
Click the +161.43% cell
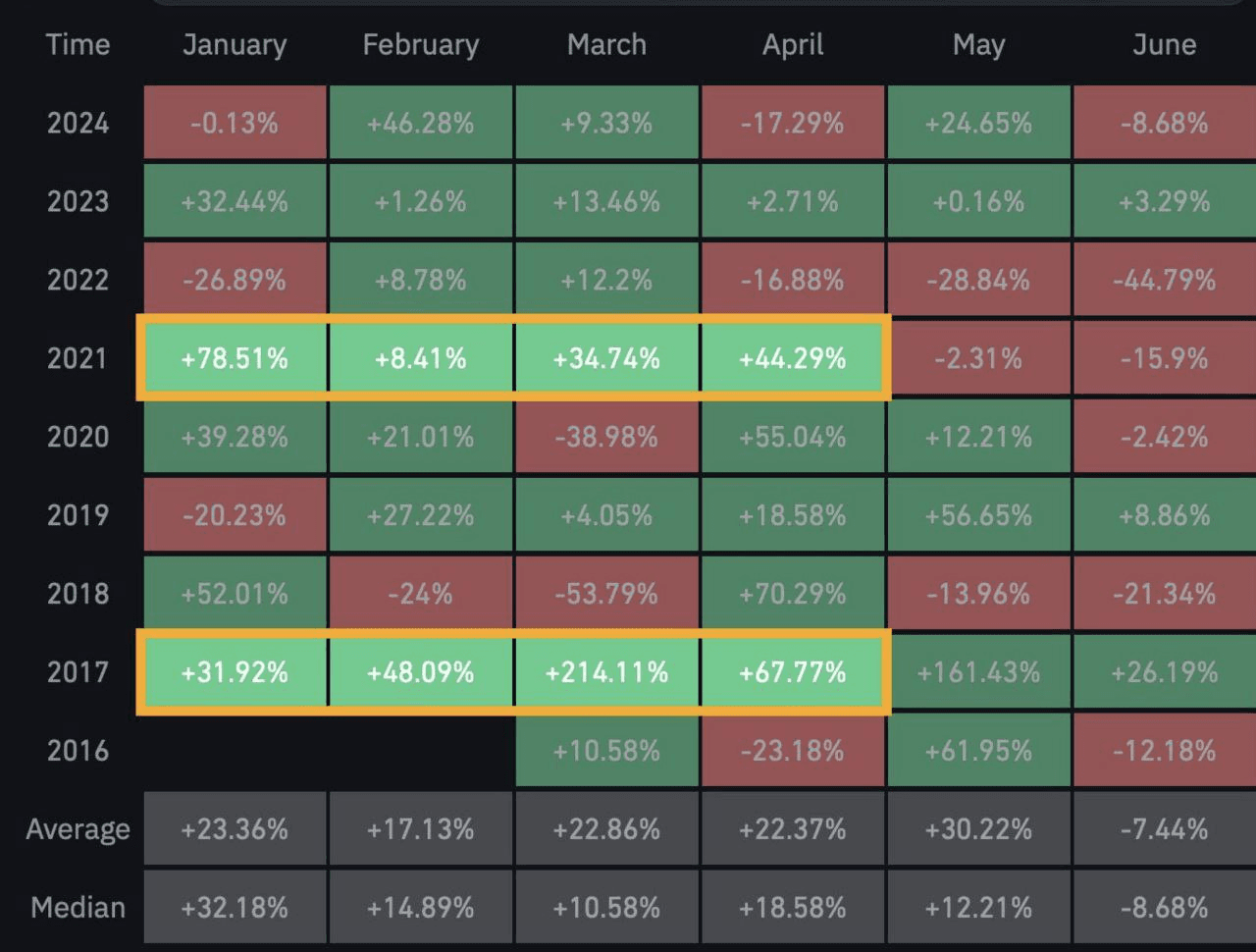pos(978,672)
